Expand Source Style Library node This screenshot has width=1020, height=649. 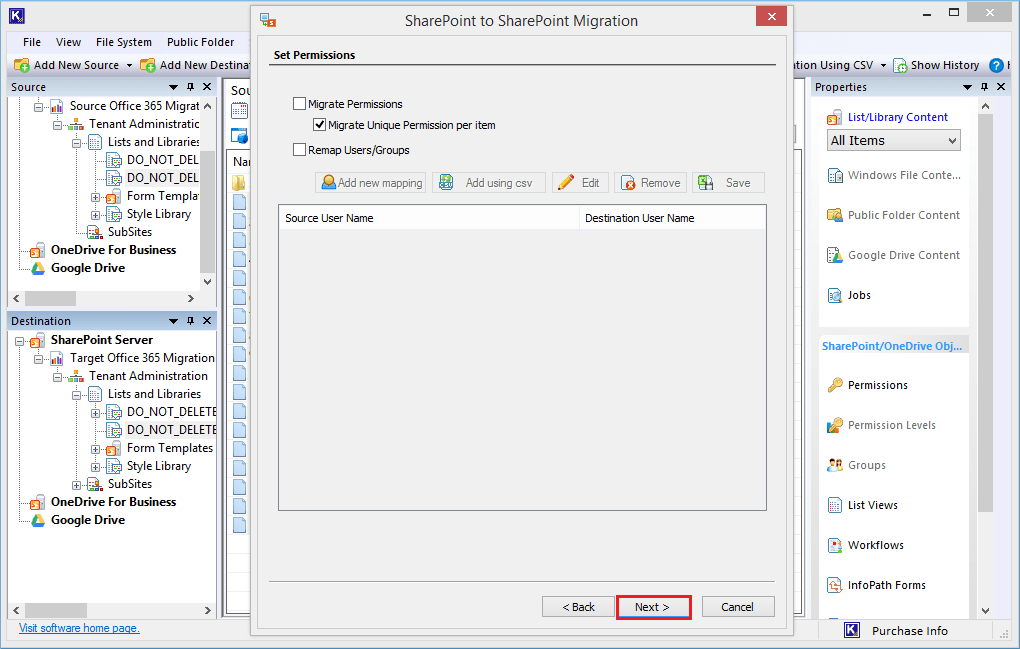(x=95, y=215)
